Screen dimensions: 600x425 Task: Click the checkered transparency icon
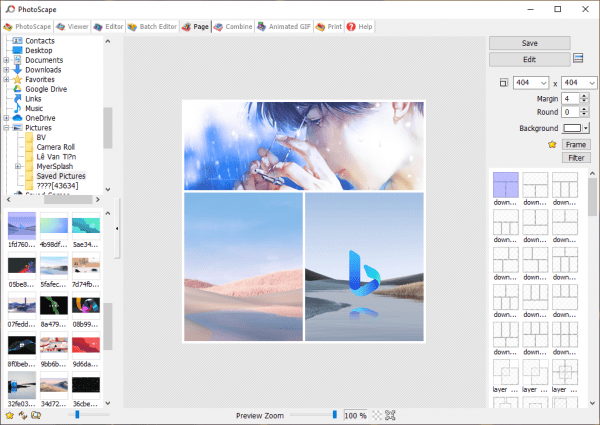pos(377,415)
